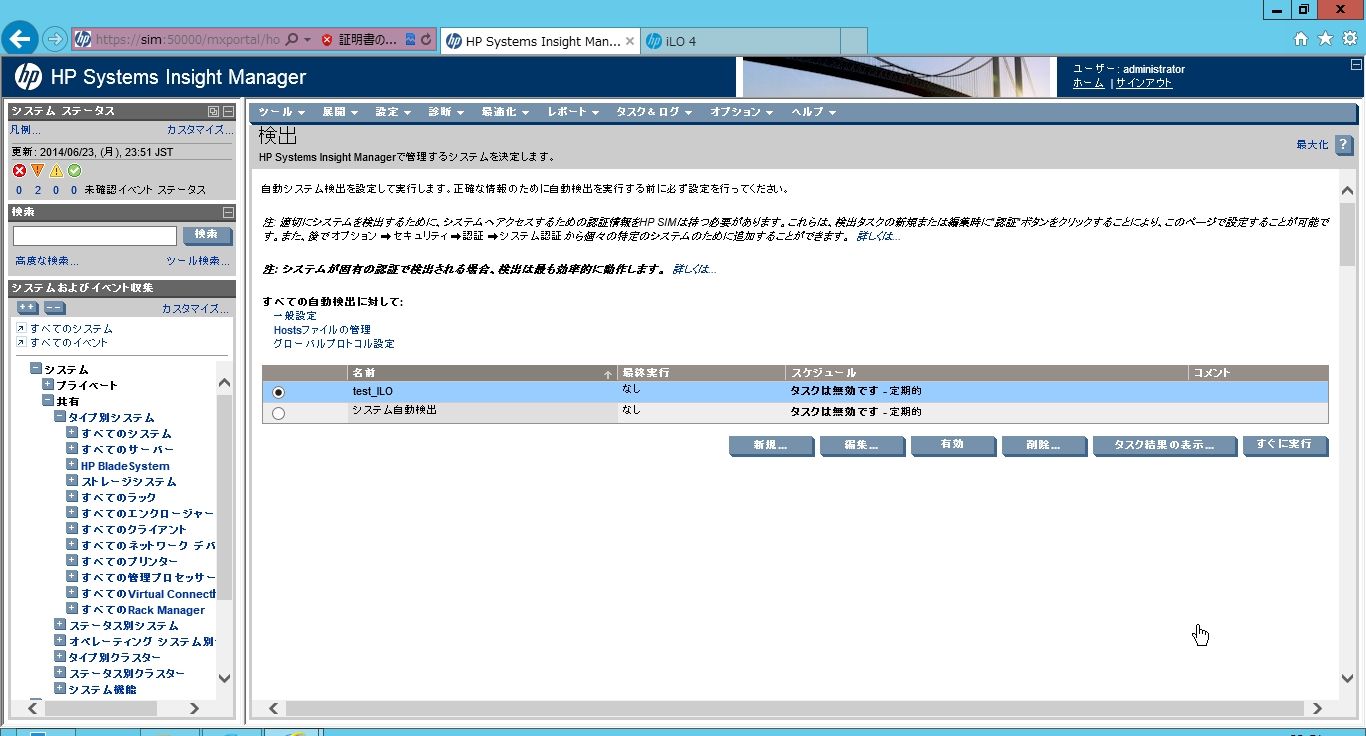
Task: Select the test_ILO radio button
Action: click(278, 392)
